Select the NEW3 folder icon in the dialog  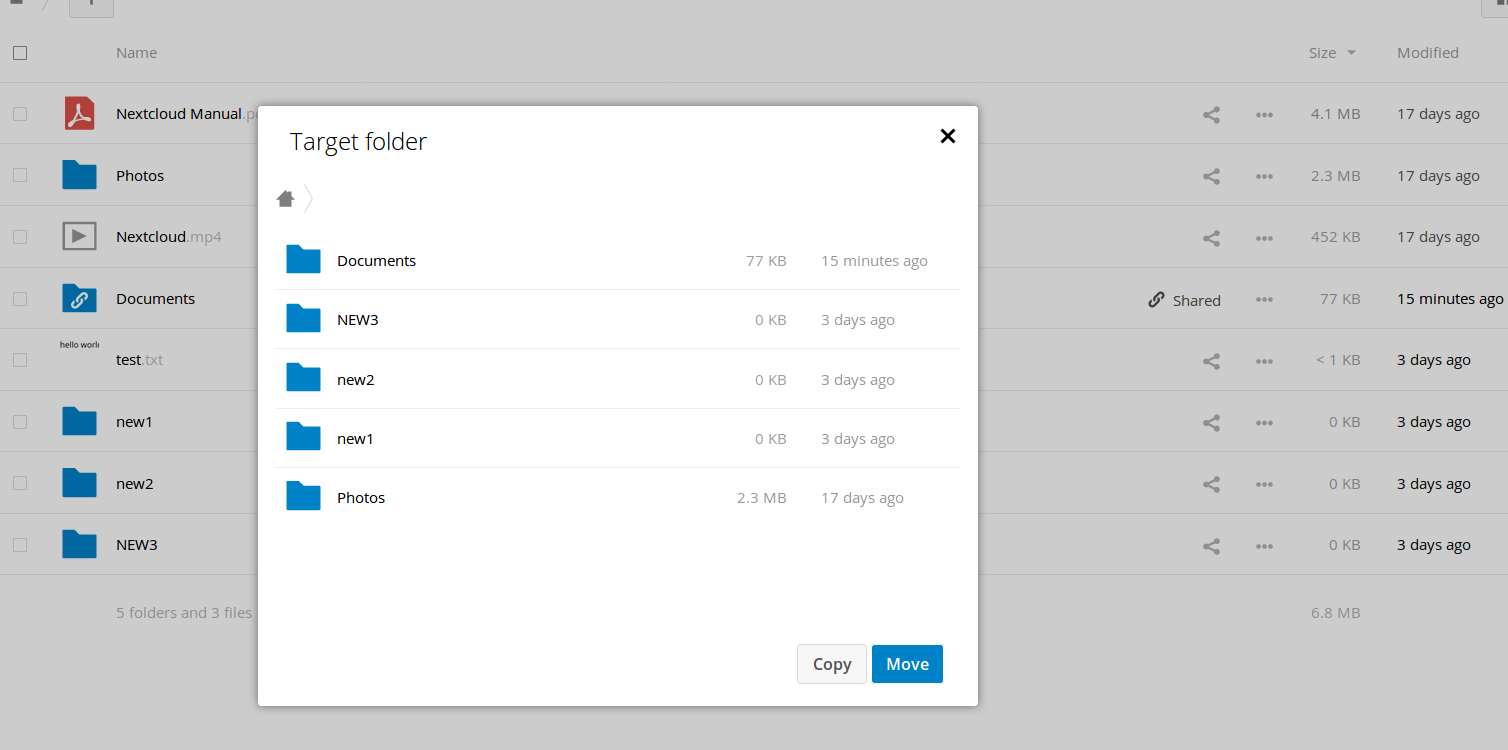point(303,319)
